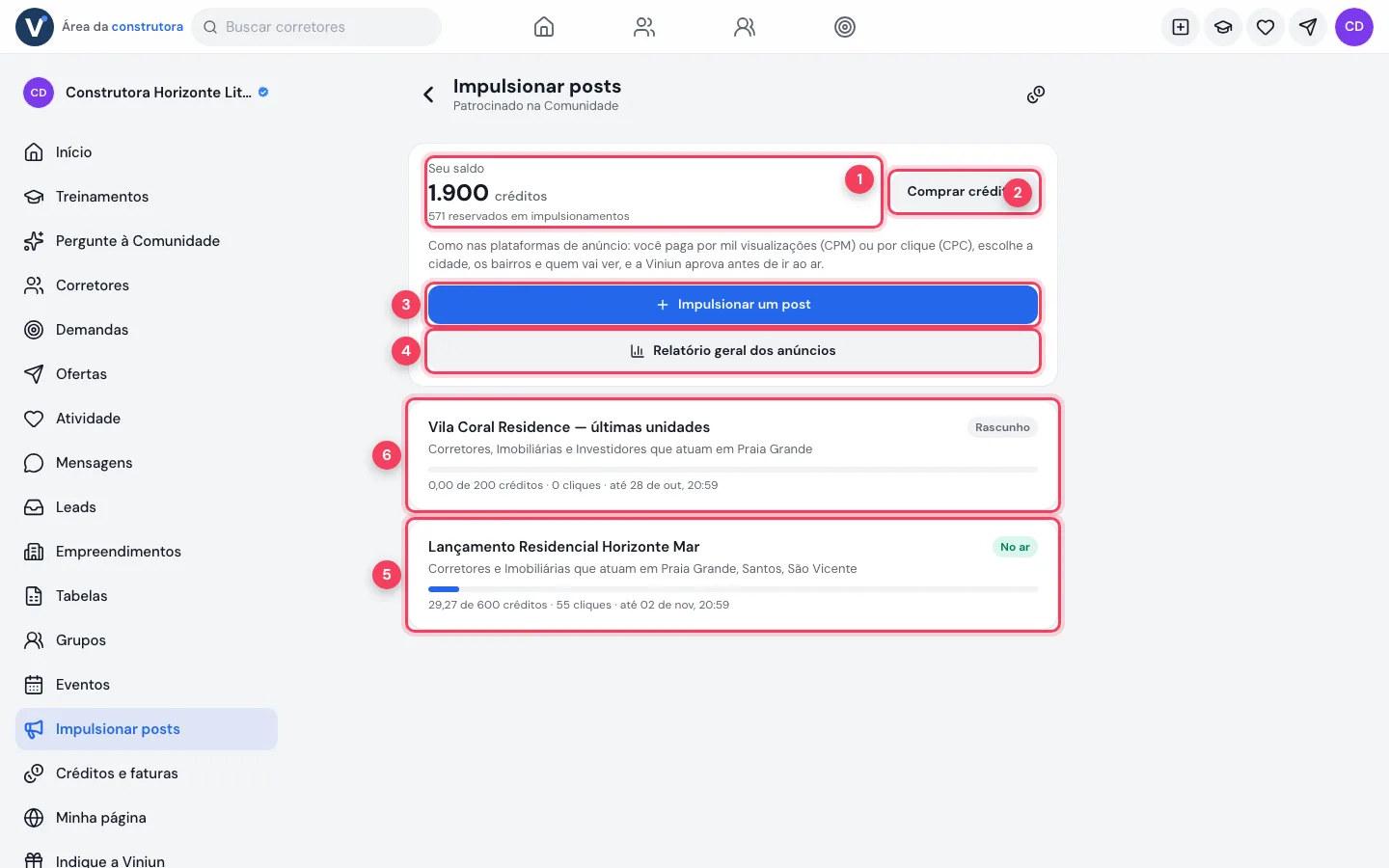Open the paper plane icon in the top bar

1308,27
